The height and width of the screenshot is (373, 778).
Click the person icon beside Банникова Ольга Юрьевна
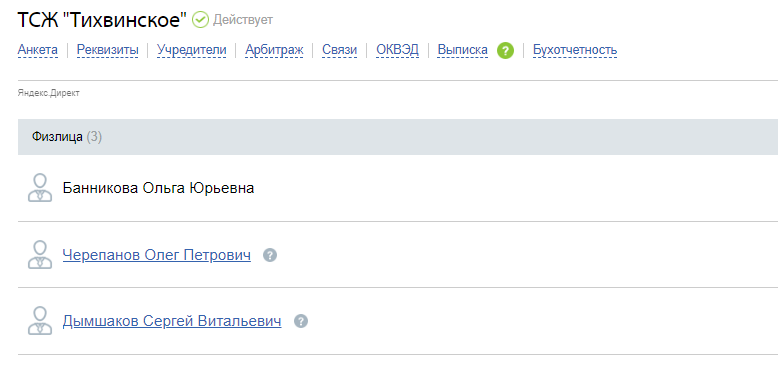[40, 187]
